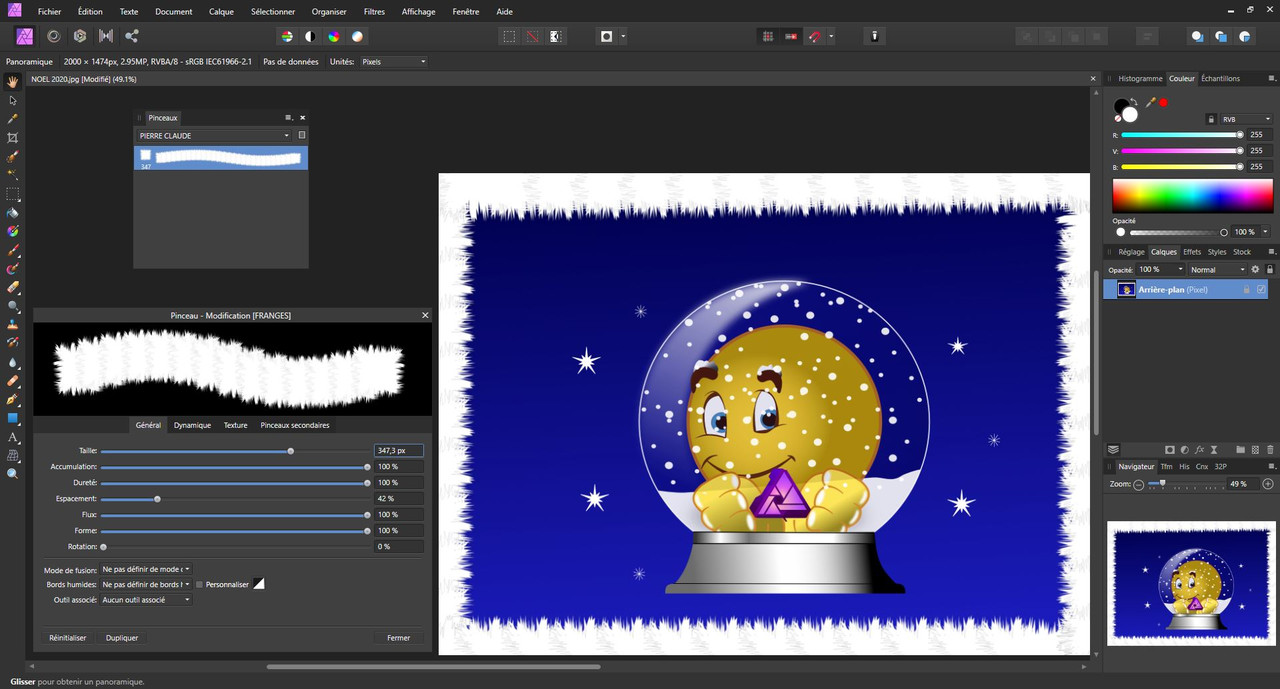The width and height of the screenshot is (1280, 689).
Task: Toggle the lock icon beside RVB dropdown
Action: point(1211,119)
